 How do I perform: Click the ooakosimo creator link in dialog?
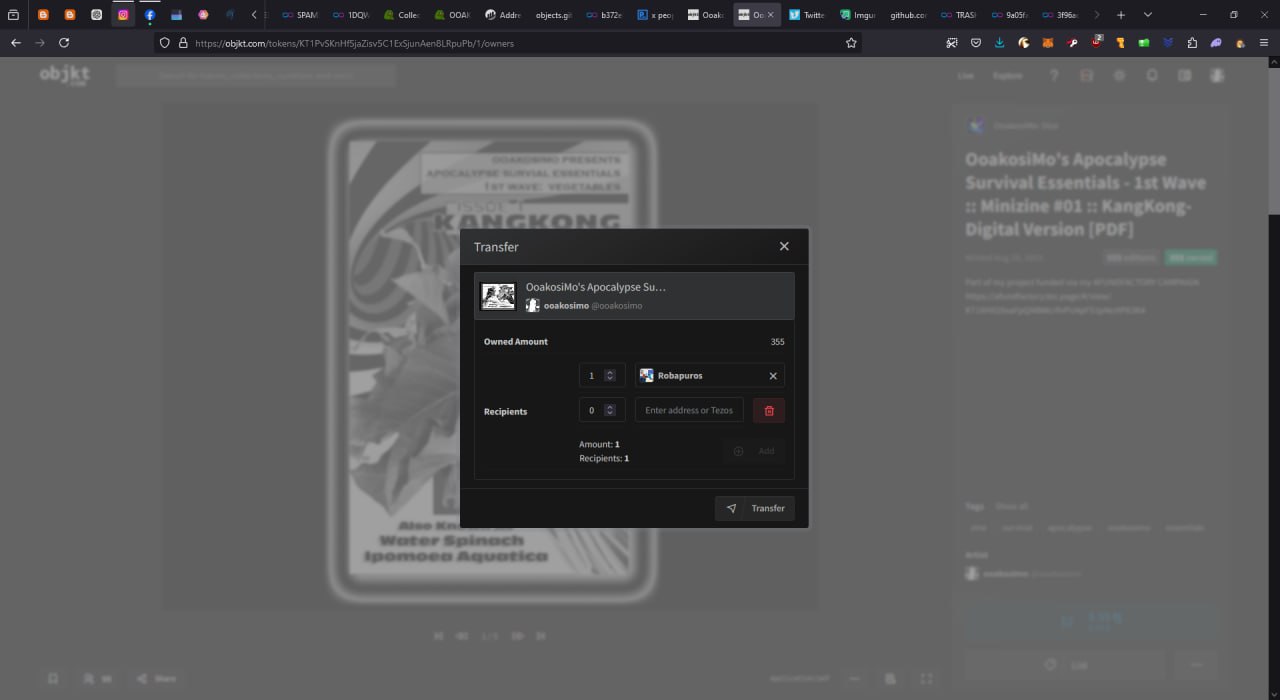[x=566, y=306]
